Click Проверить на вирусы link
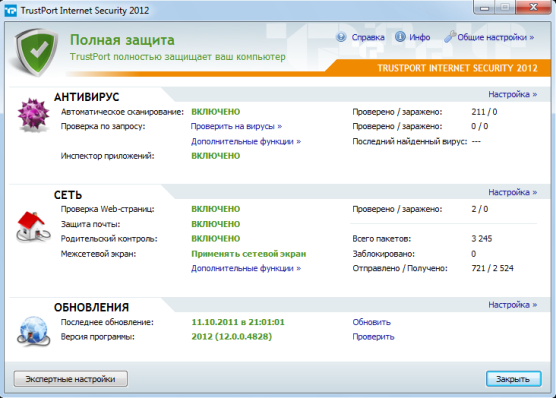The height and width of the screenshot is (398, 556). coord(236,126)
